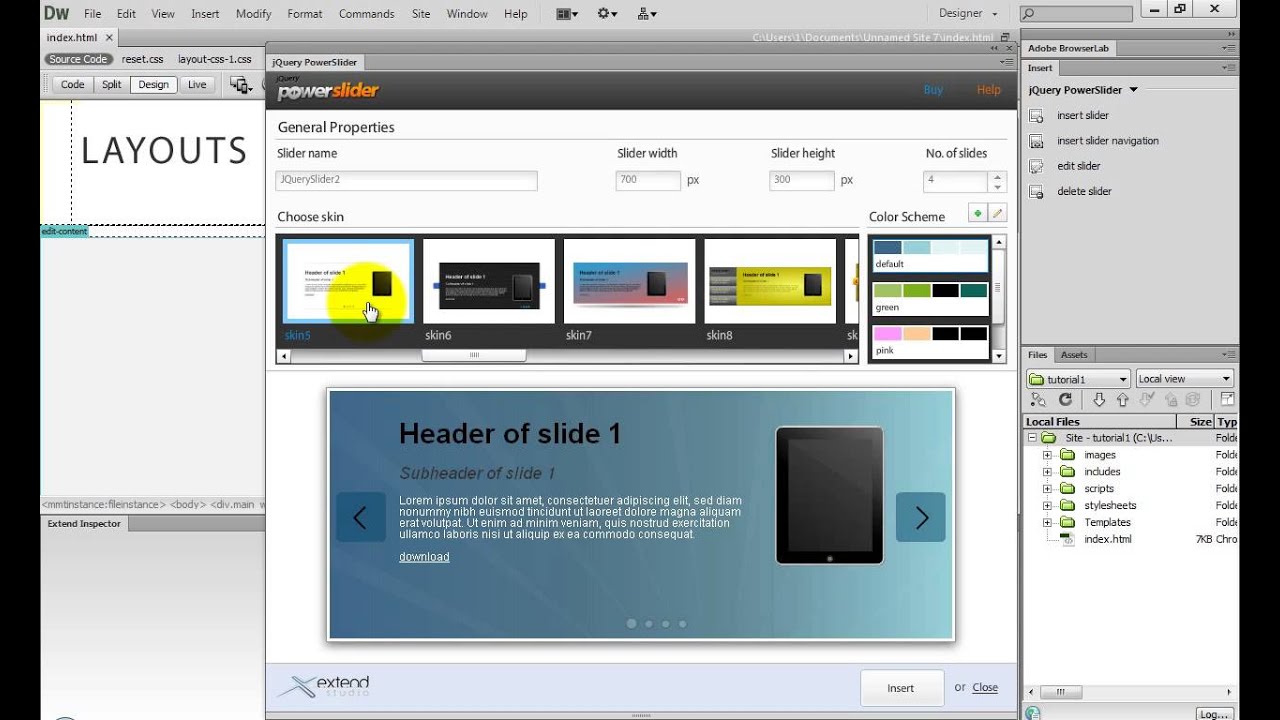Screen dimensions: 1280x720
Task: Select the first slide pagination dot
Action: coord(631,623)
